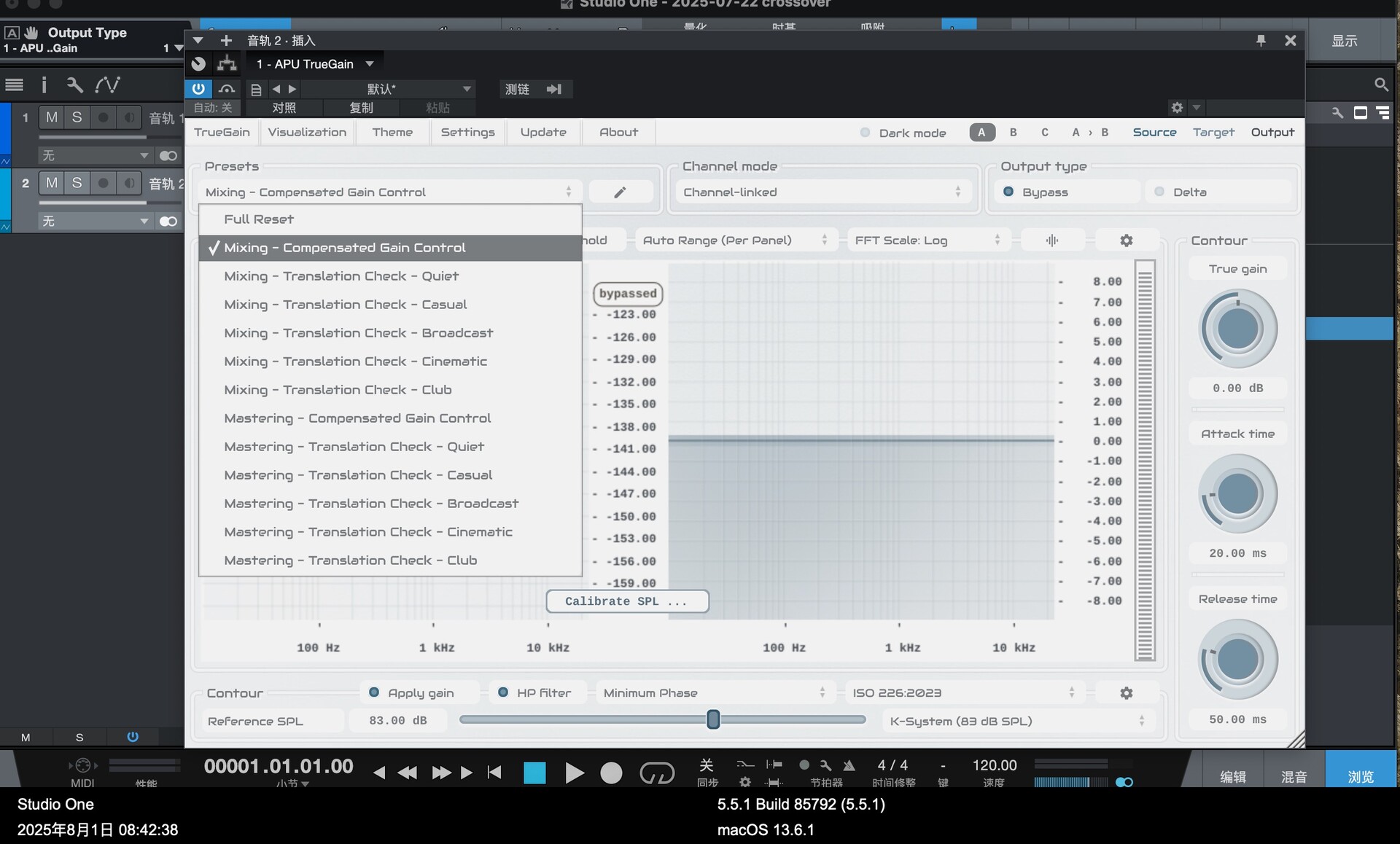Image resolution: width=1400 pixels, height=844 pixels.
Task: Select Mastering - Compensated Gain Control preset
Action: pos(390,418)
